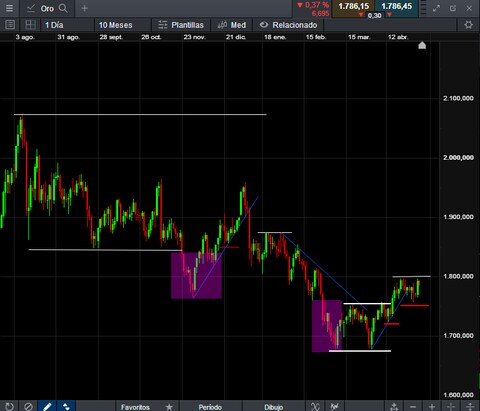Click the Plantillas button
Viewport: 480px width, 411px height.
coord(181,25)
